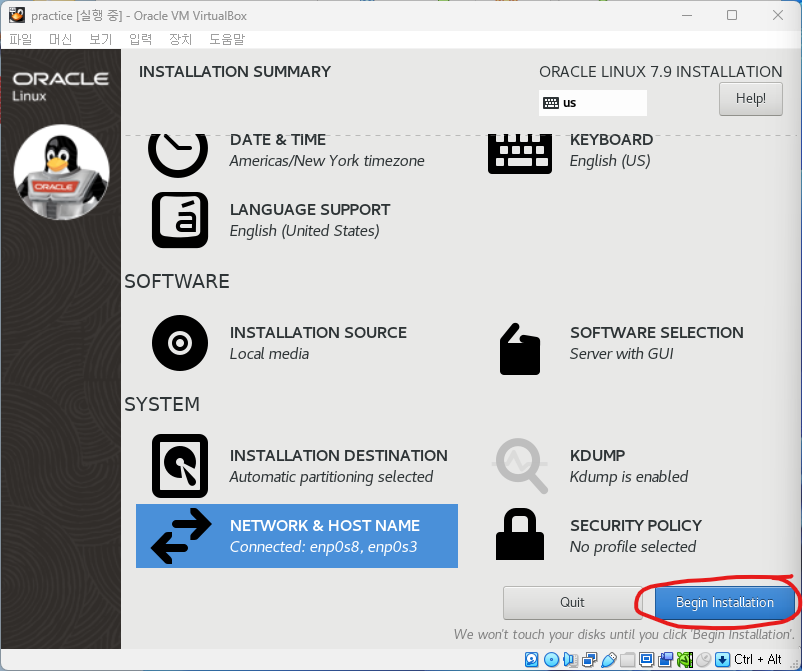Select DATE & TIME label
The image size is (803, 671).
click(278, 140)
